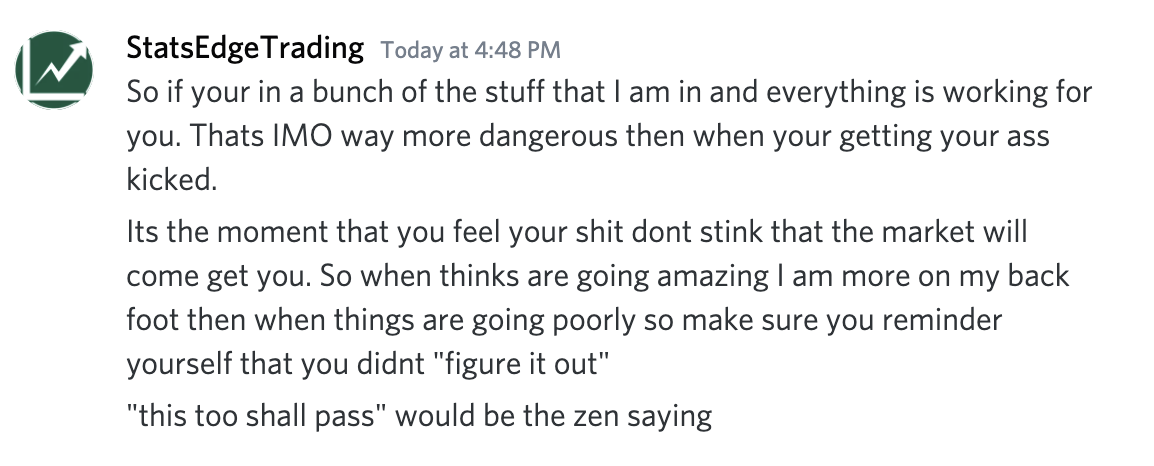Click the "this too shall pass" message

coord(420,417)
